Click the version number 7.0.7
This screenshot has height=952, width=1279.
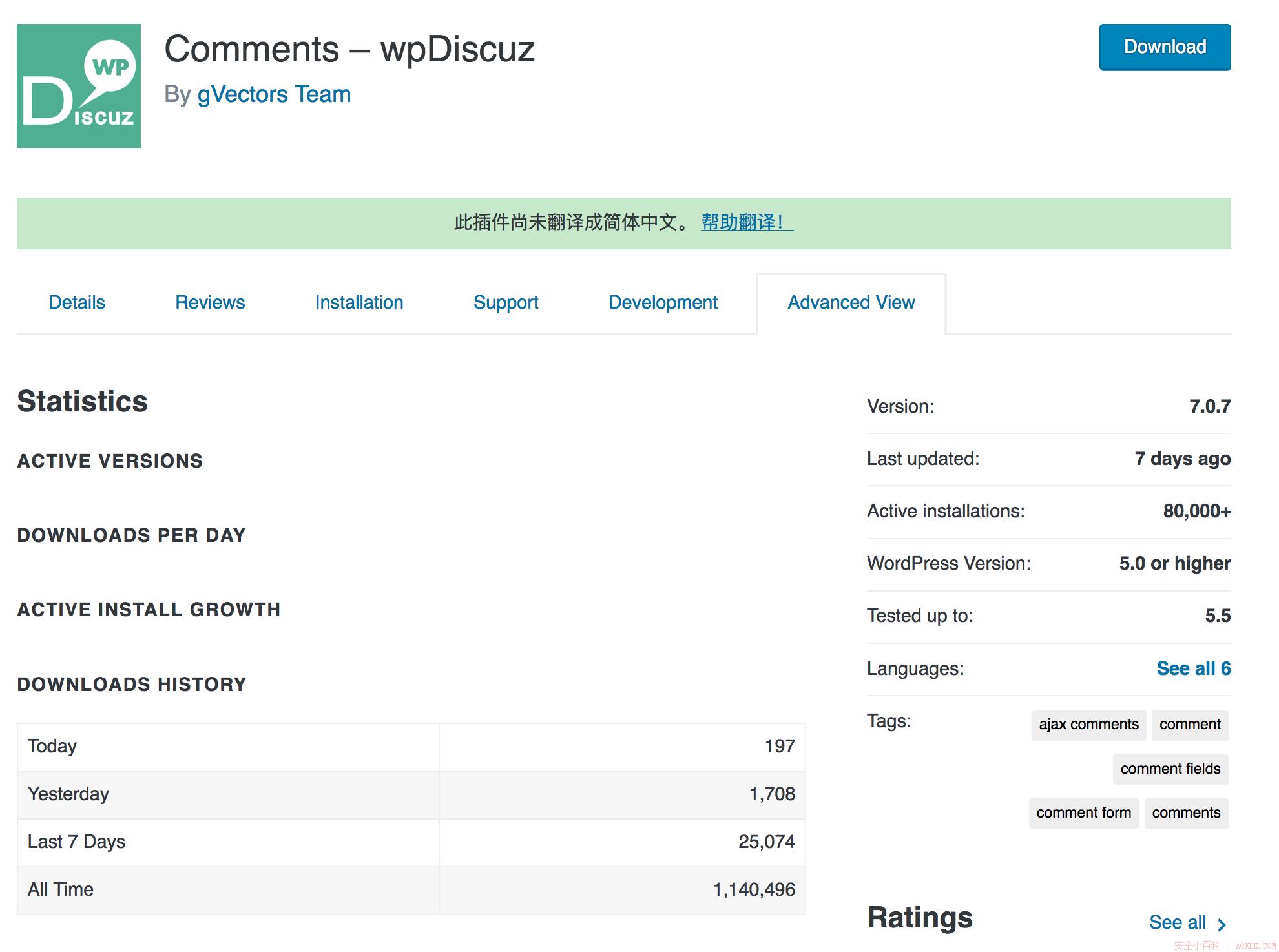click(1210, 406)
